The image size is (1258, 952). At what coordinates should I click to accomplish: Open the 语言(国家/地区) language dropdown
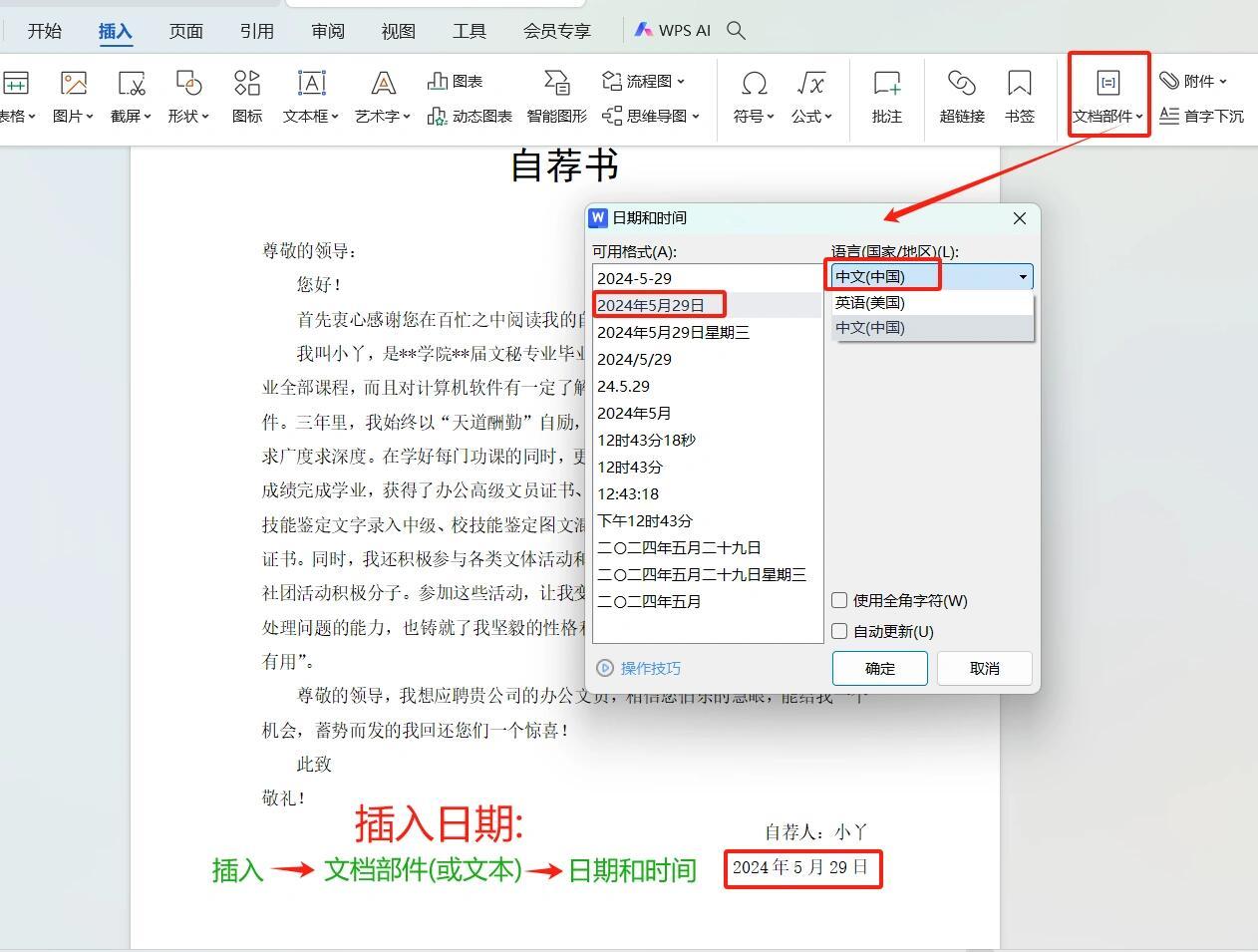click(x=1022, y=276)
